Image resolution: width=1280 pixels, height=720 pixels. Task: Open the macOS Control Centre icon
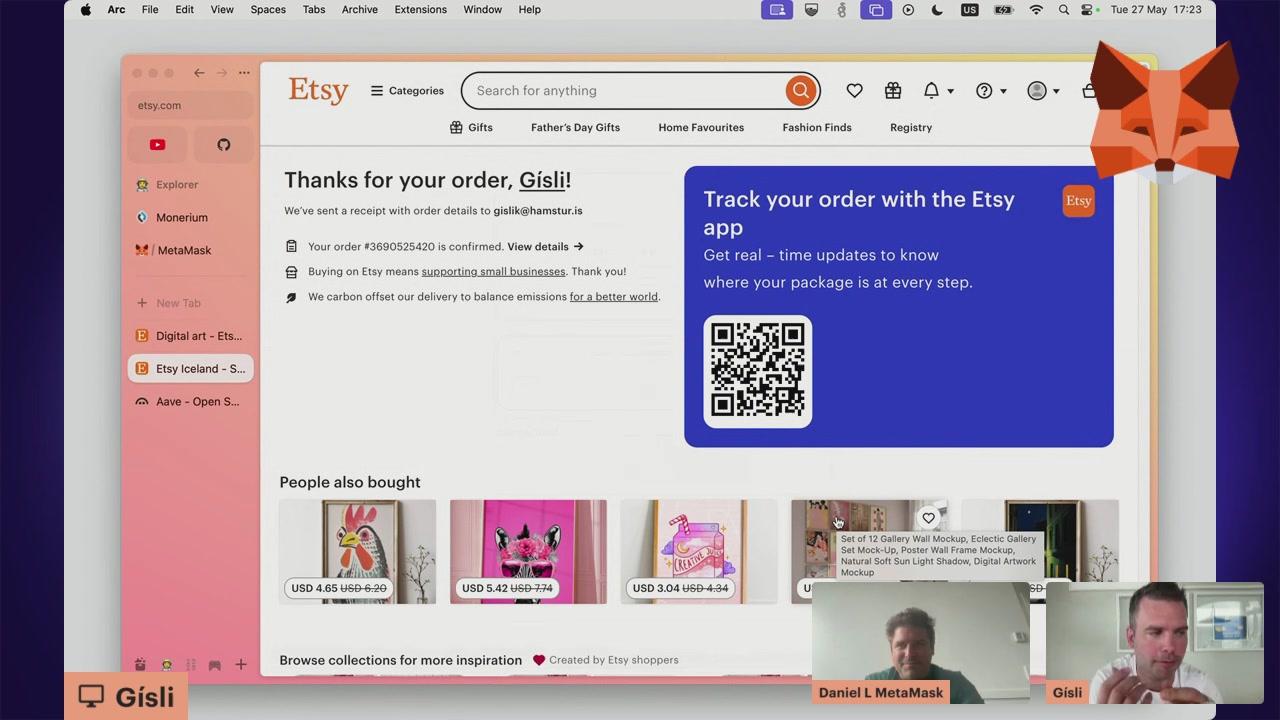pyautogui.click(x=1087, y=10)
